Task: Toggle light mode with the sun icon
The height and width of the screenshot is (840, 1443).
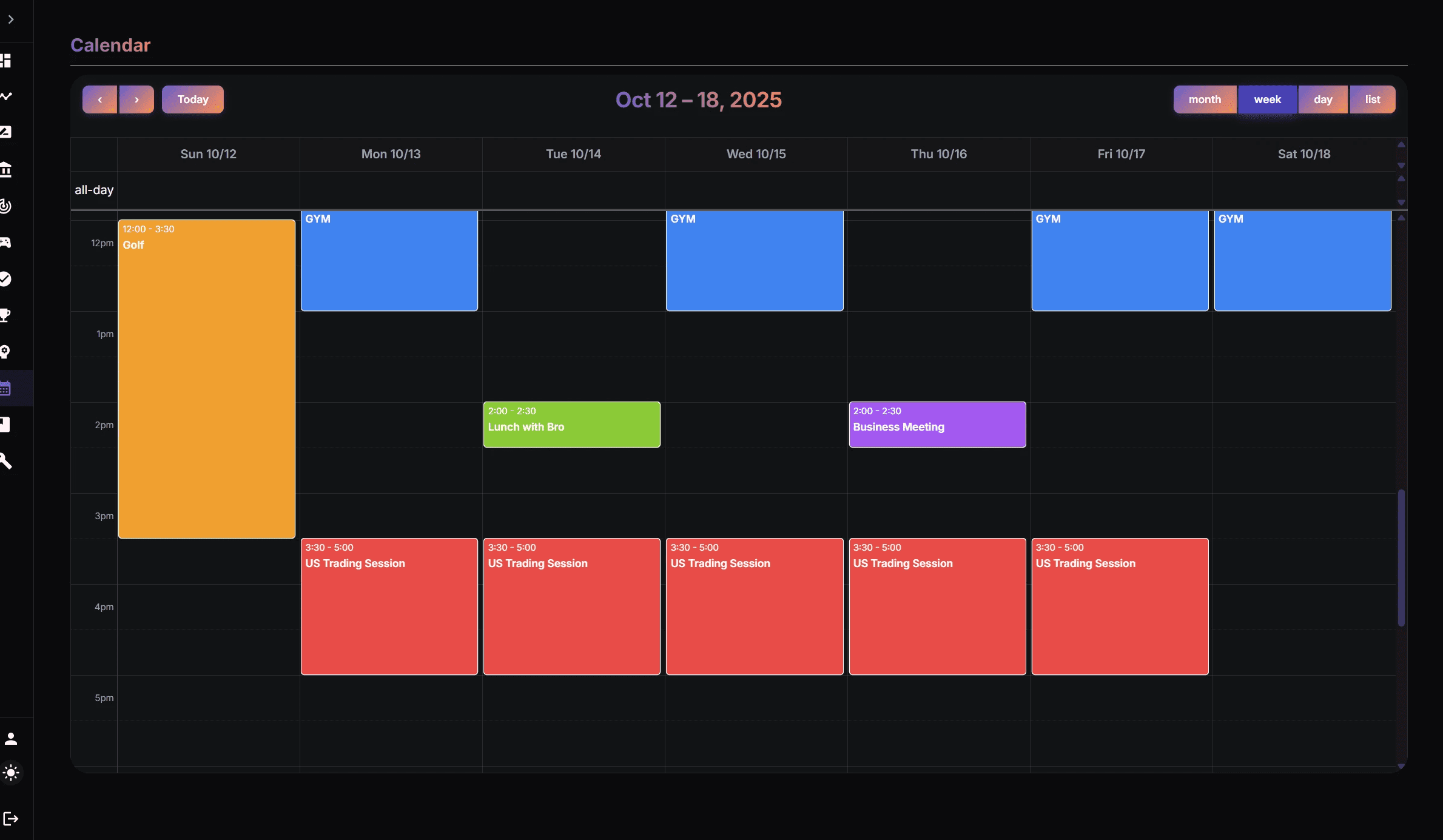Action: (x=11, y=773)
